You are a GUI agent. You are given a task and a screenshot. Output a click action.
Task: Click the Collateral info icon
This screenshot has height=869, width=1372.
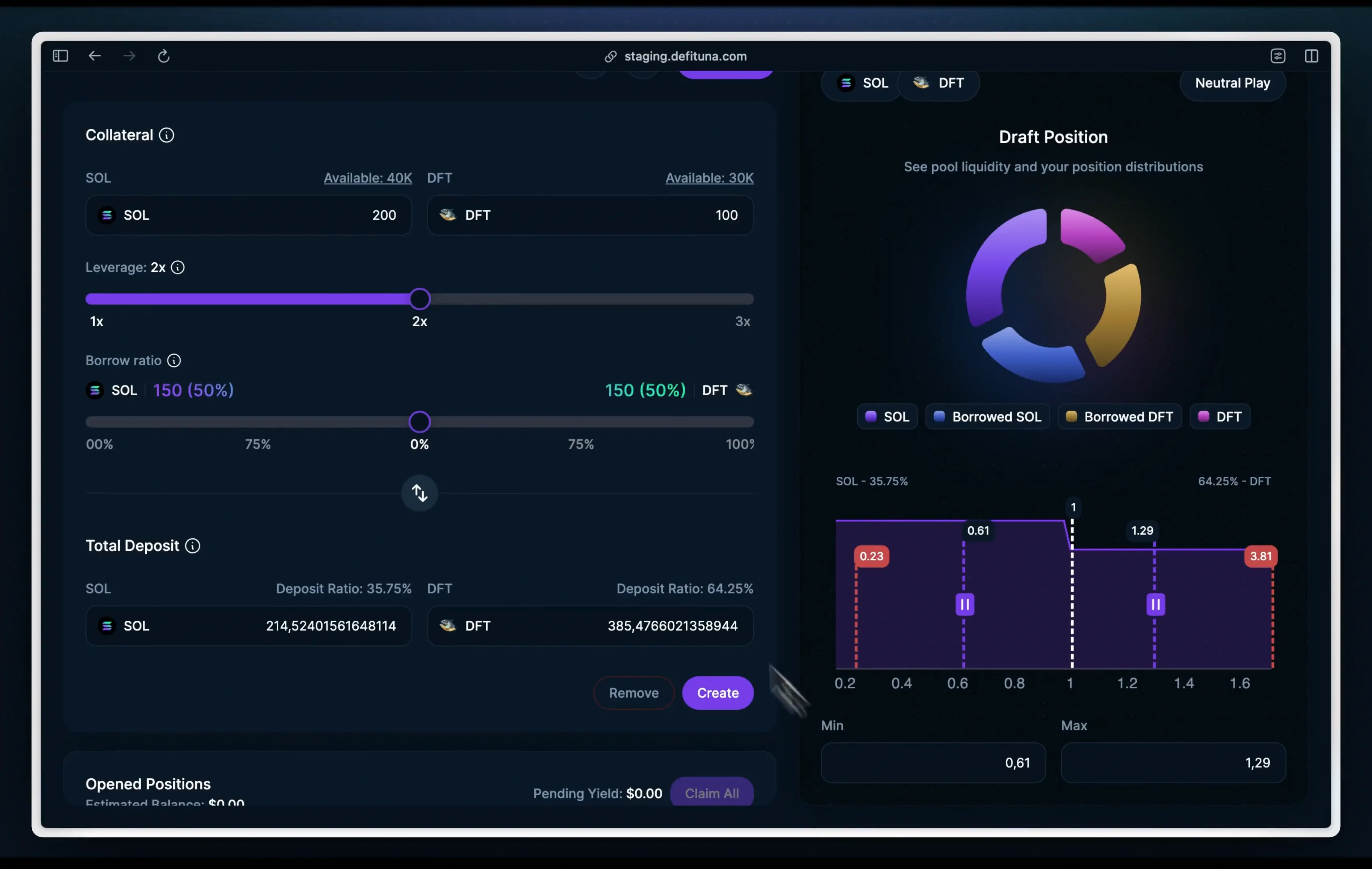click(x=166, y=135)
